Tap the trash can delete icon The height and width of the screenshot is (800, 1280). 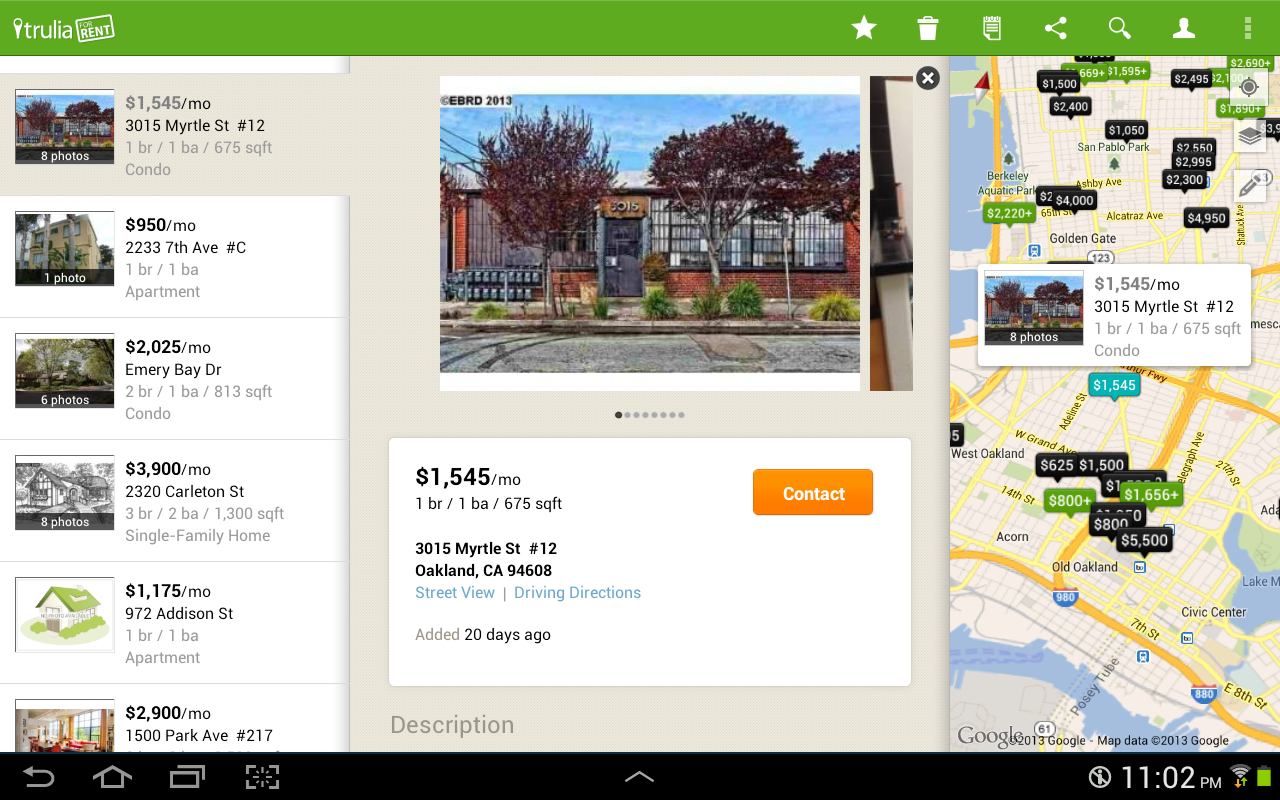pyautogui.click(x=928, y=28)
